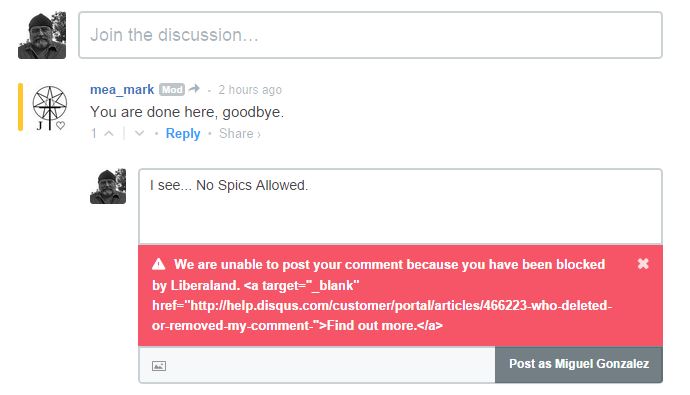Downvote mea_mark's comment
Image resolution: width=690 pixels, height=395 pixels.
[x=139, y=133]
